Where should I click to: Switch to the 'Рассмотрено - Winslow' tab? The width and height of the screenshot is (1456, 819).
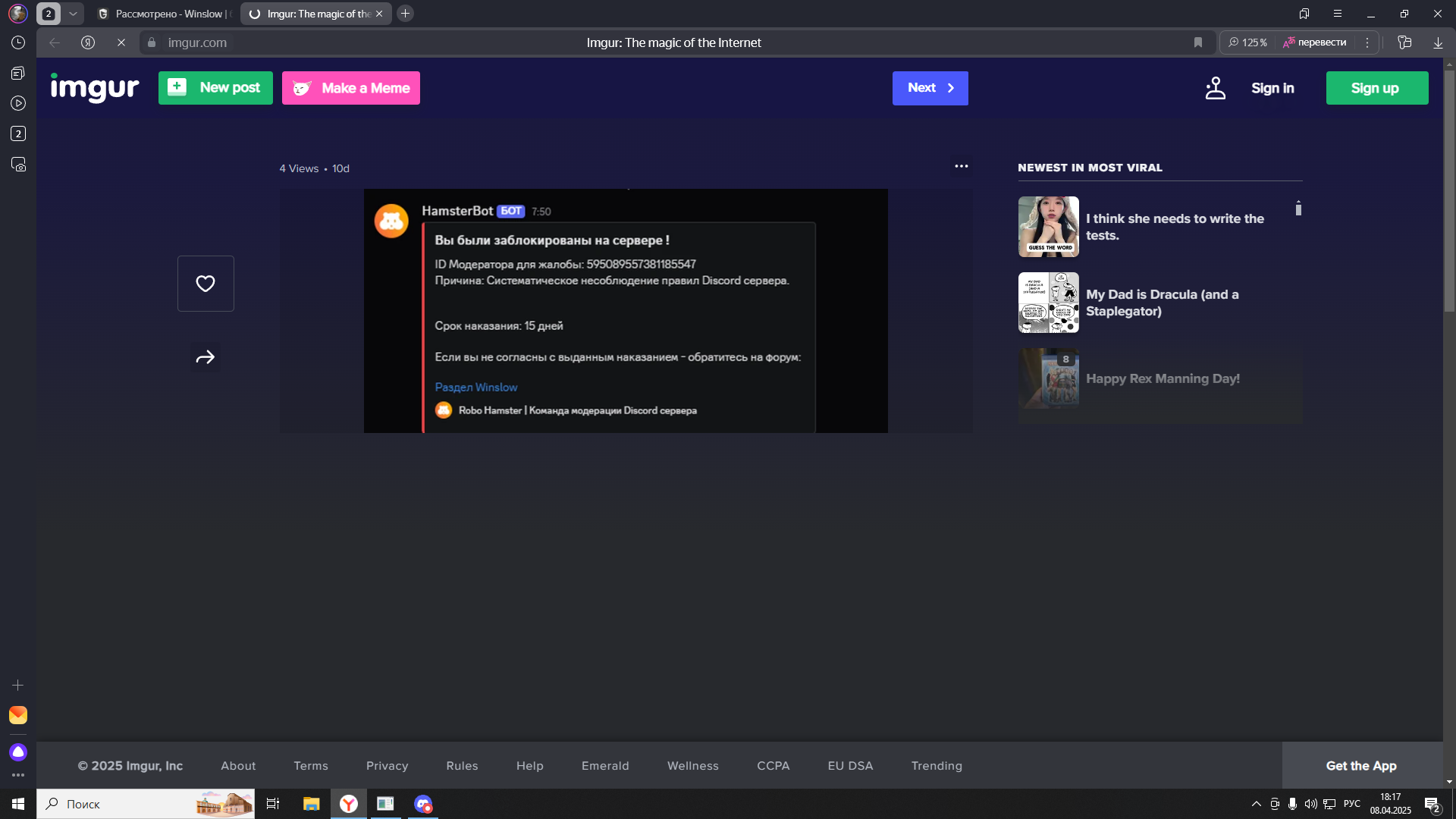coord(164,14)
